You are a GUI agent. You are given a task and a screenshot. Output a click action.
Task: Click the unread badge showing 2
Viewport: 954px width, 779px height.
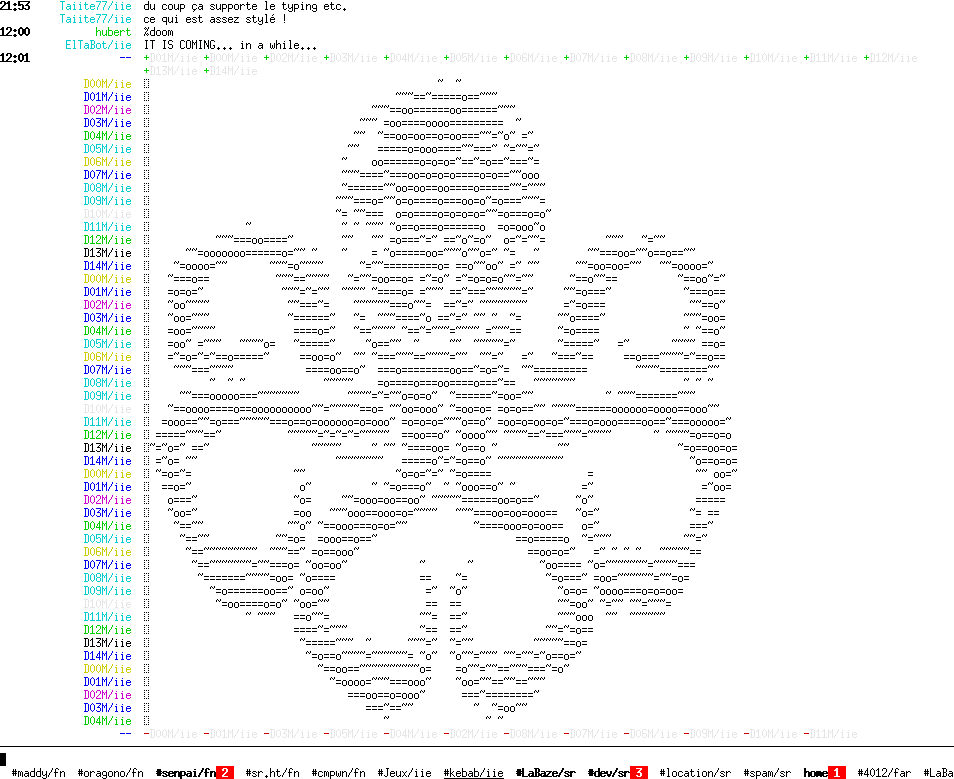coord(225,773)
